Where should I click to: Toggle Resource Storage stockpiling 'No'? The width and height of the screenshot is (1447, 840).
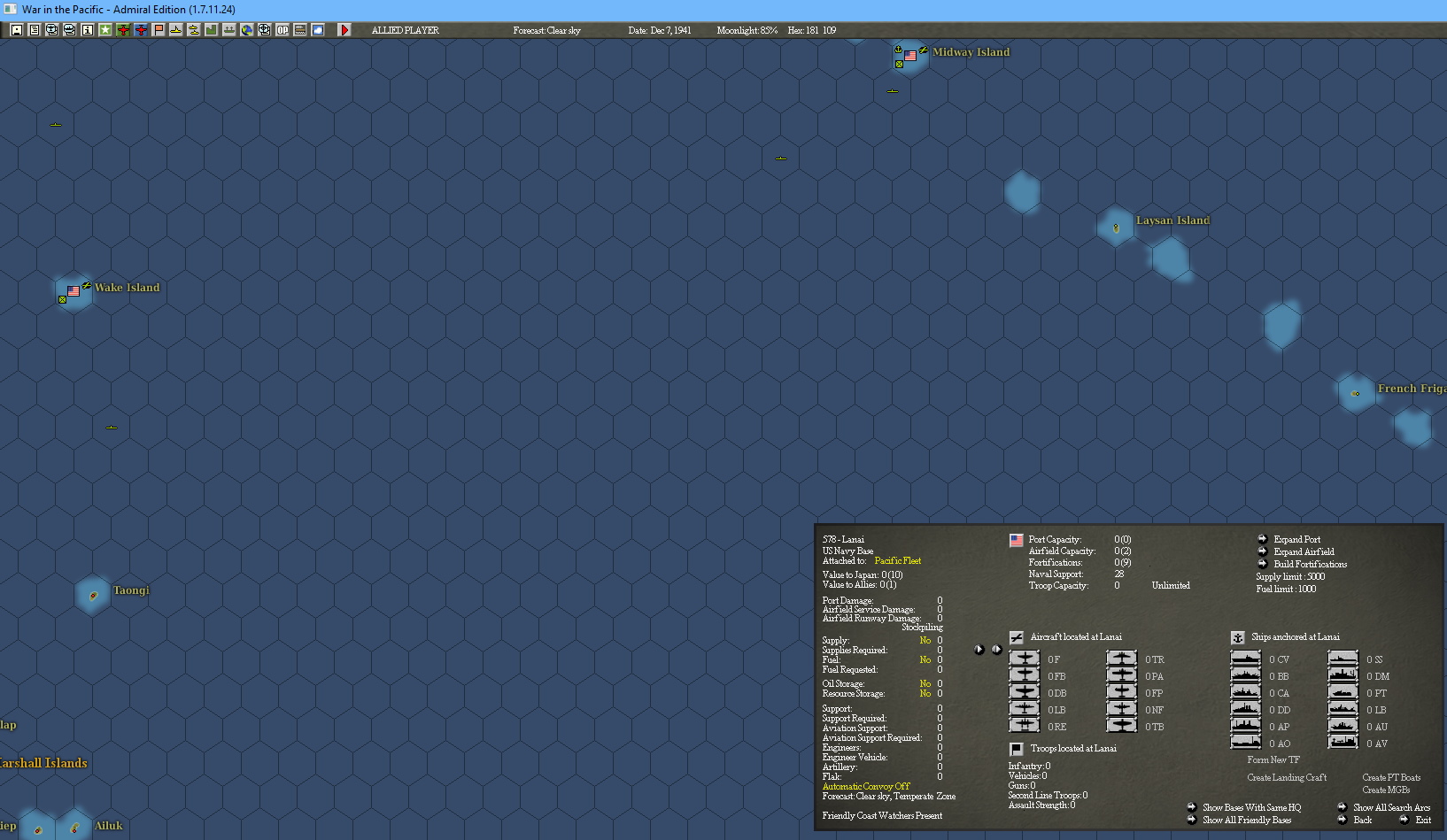tap(925, 693)
